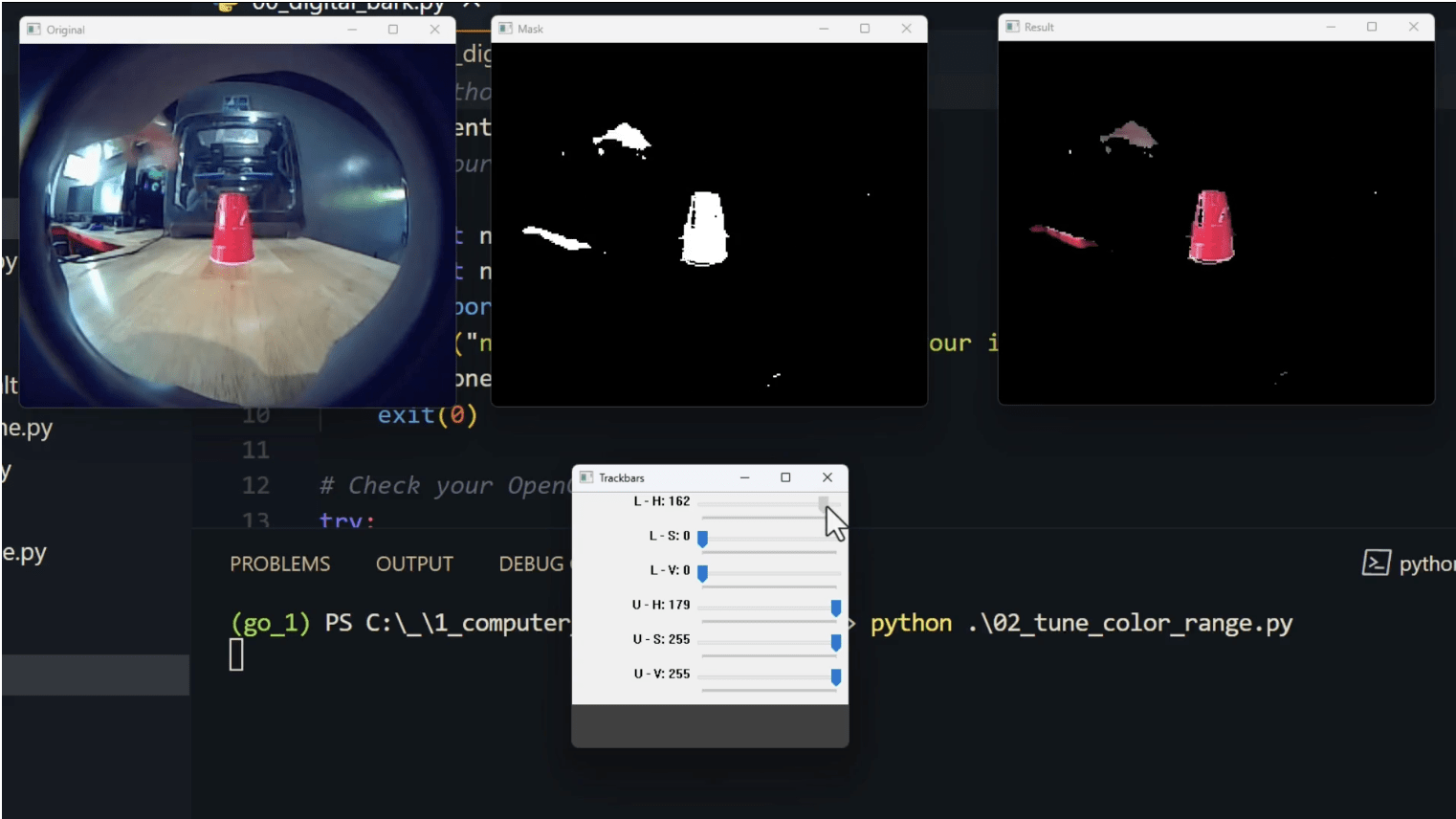Close the Original window
The width and height of the screenshot is (1456, 819).
click(434, 30)
